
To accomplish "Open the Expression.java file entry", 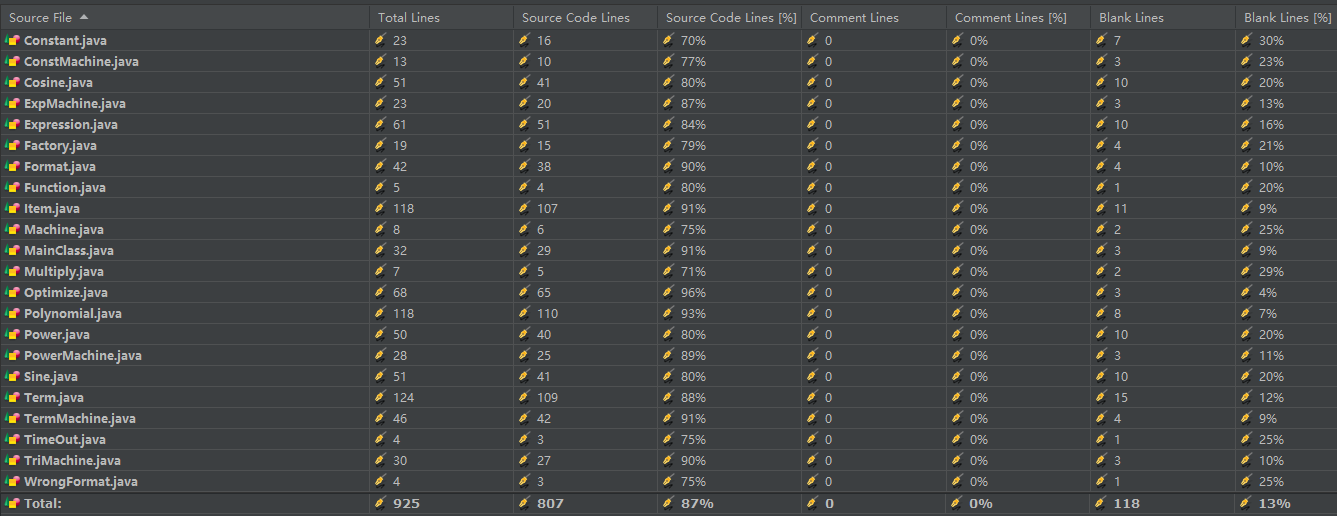I will pyautogui.click(x=70, y=124).
